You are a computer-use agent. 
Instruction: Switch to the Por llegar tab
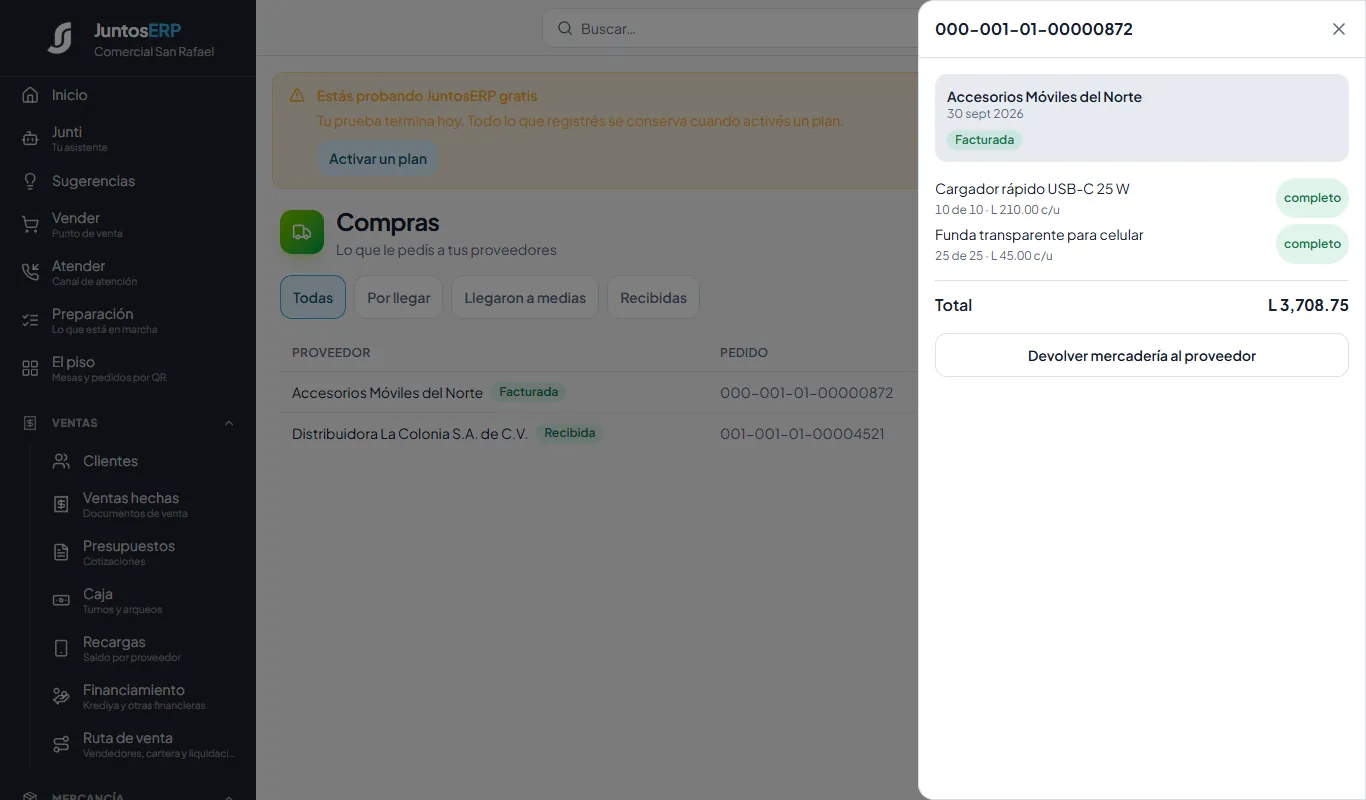(x=399, y=298)
